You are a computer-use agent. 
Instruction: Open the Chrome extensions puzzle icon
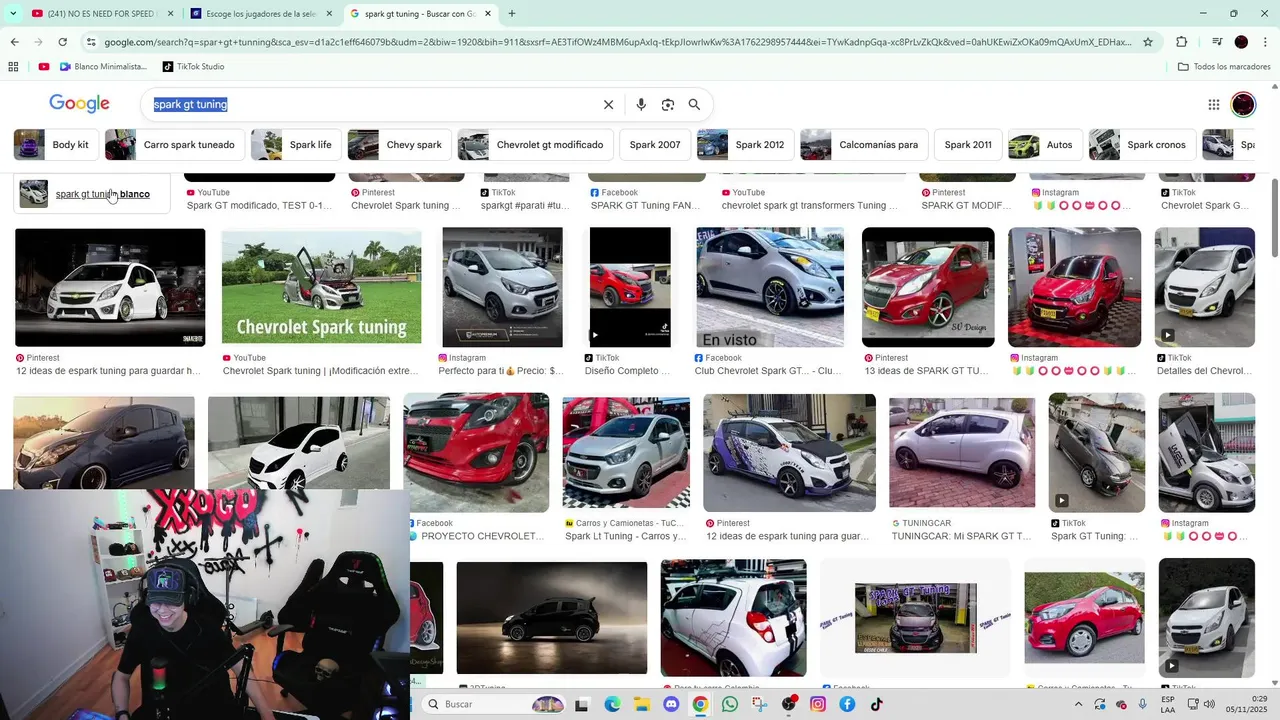click(x=1181, y=42)
